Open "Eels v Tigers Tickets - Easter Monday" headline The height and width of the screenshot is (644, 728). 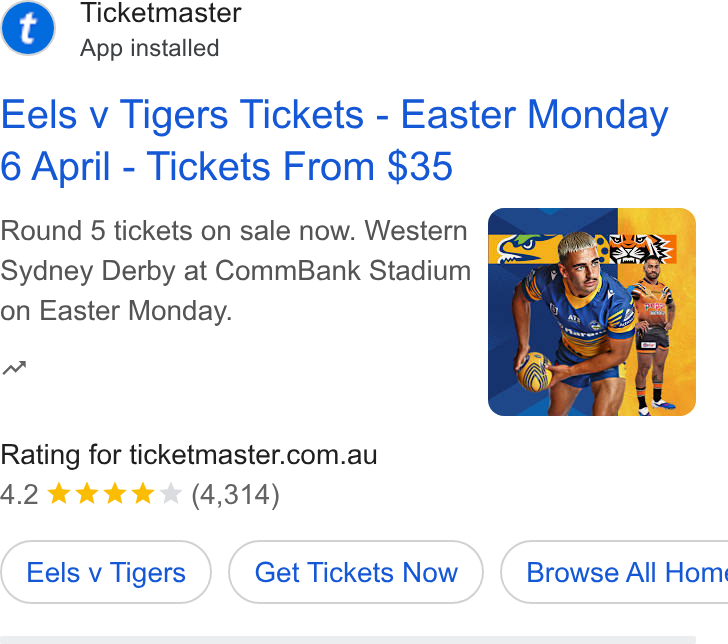point(334,114)
